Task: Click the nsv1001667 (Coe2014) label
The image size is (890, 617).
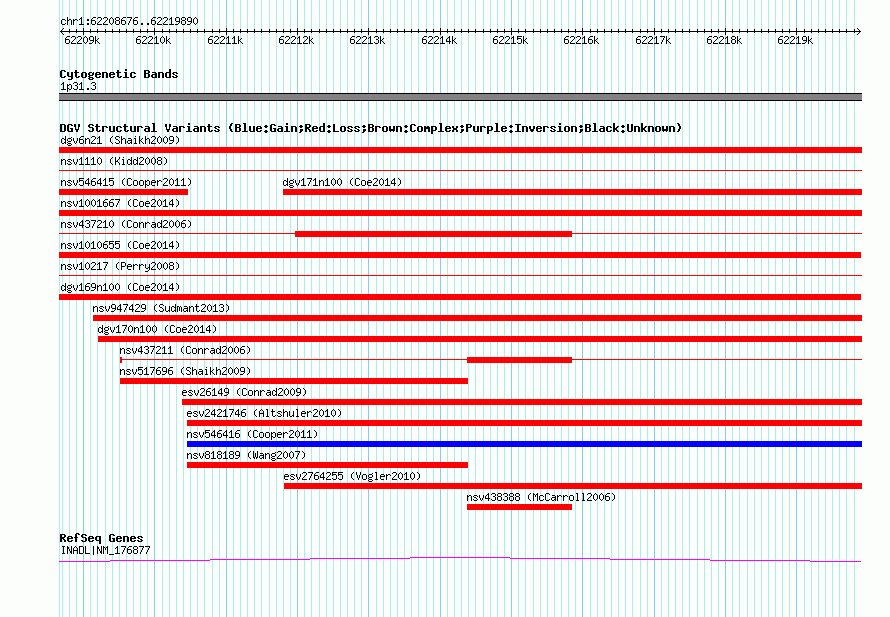Action: point(120,203)
